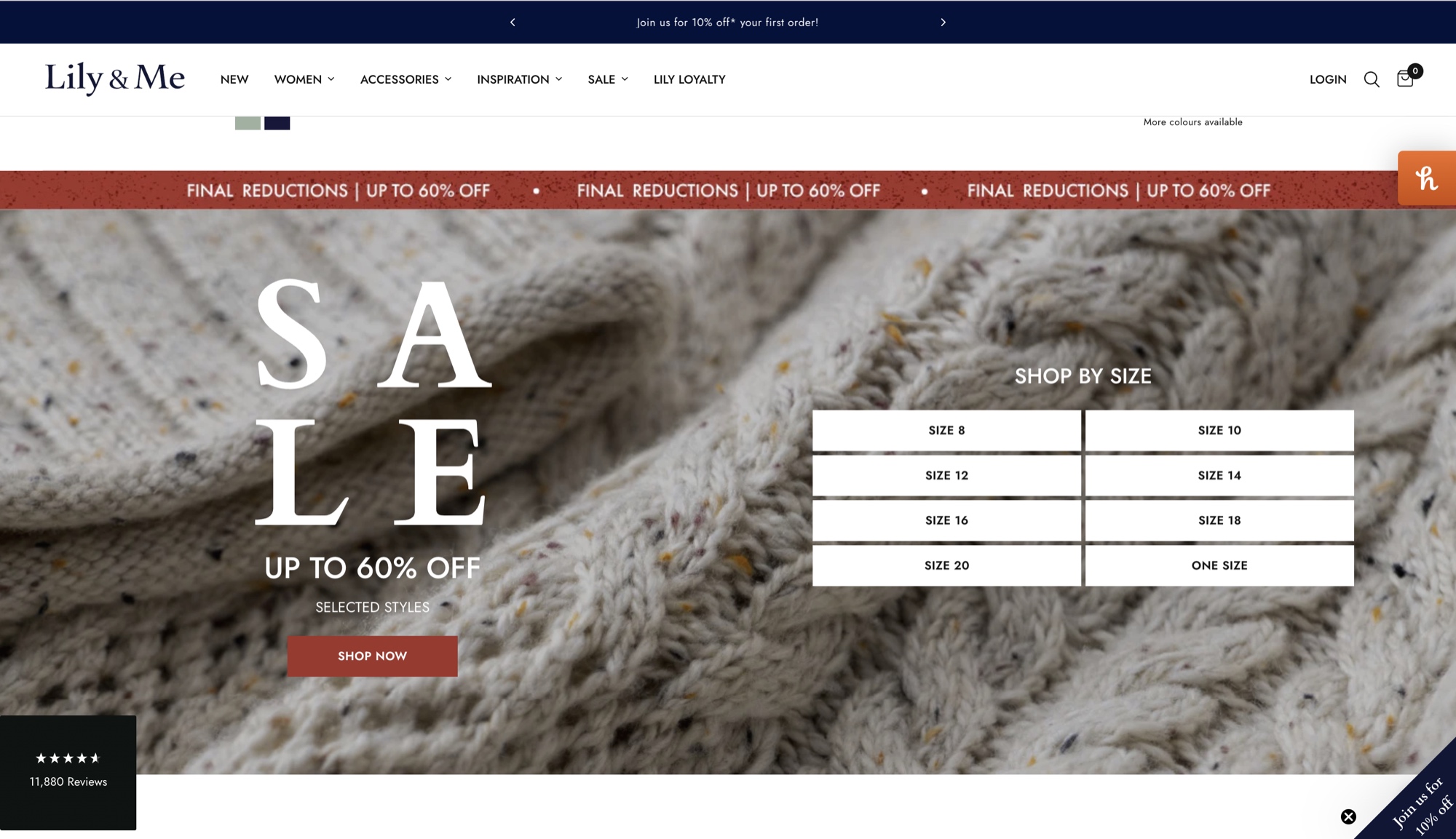Open the Honey extension side tab
The width and height of the screenshot is (1456, 839).
pyautogui.click(x=1427, y=178)
